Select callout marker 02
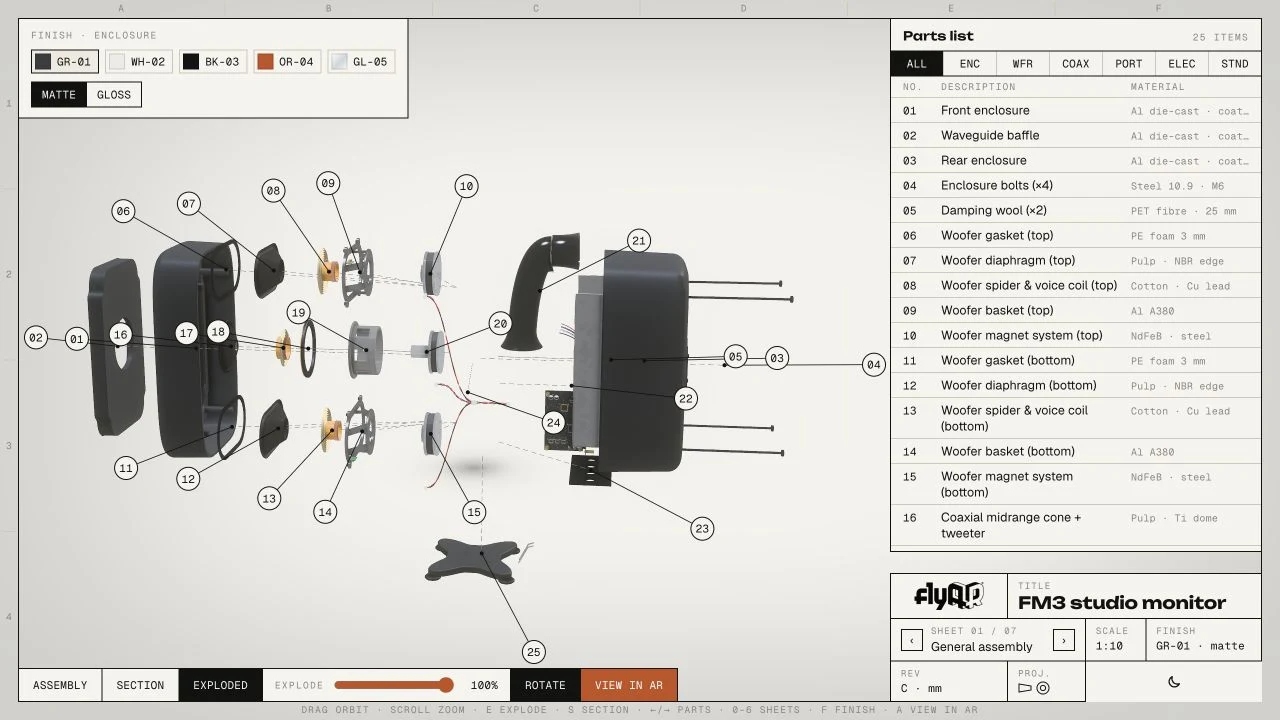 [x=36, y=338]
